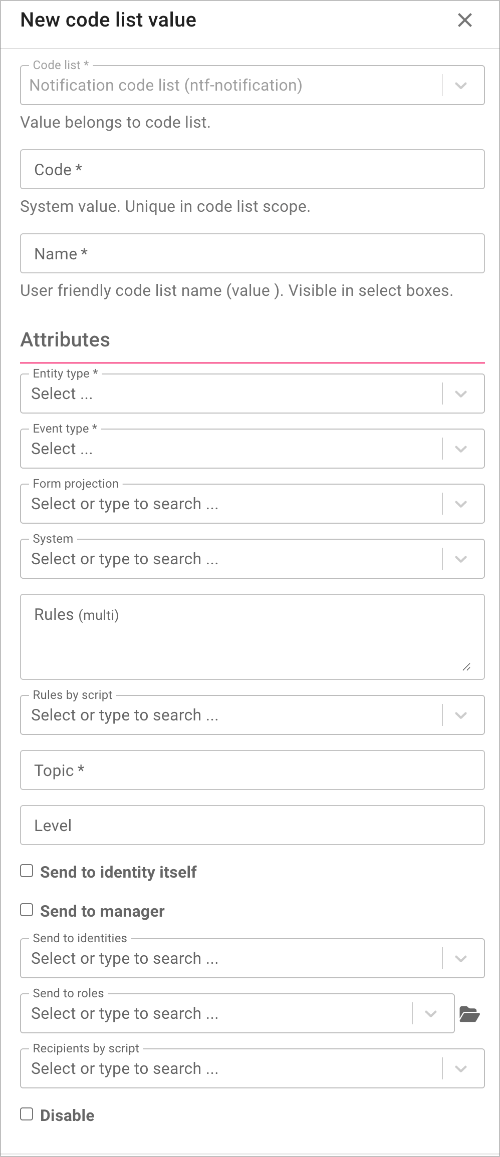This screenshot has width=500, height=1157.
Task: Tick the Send to manager checkbox
Action: tap(27, 910)
